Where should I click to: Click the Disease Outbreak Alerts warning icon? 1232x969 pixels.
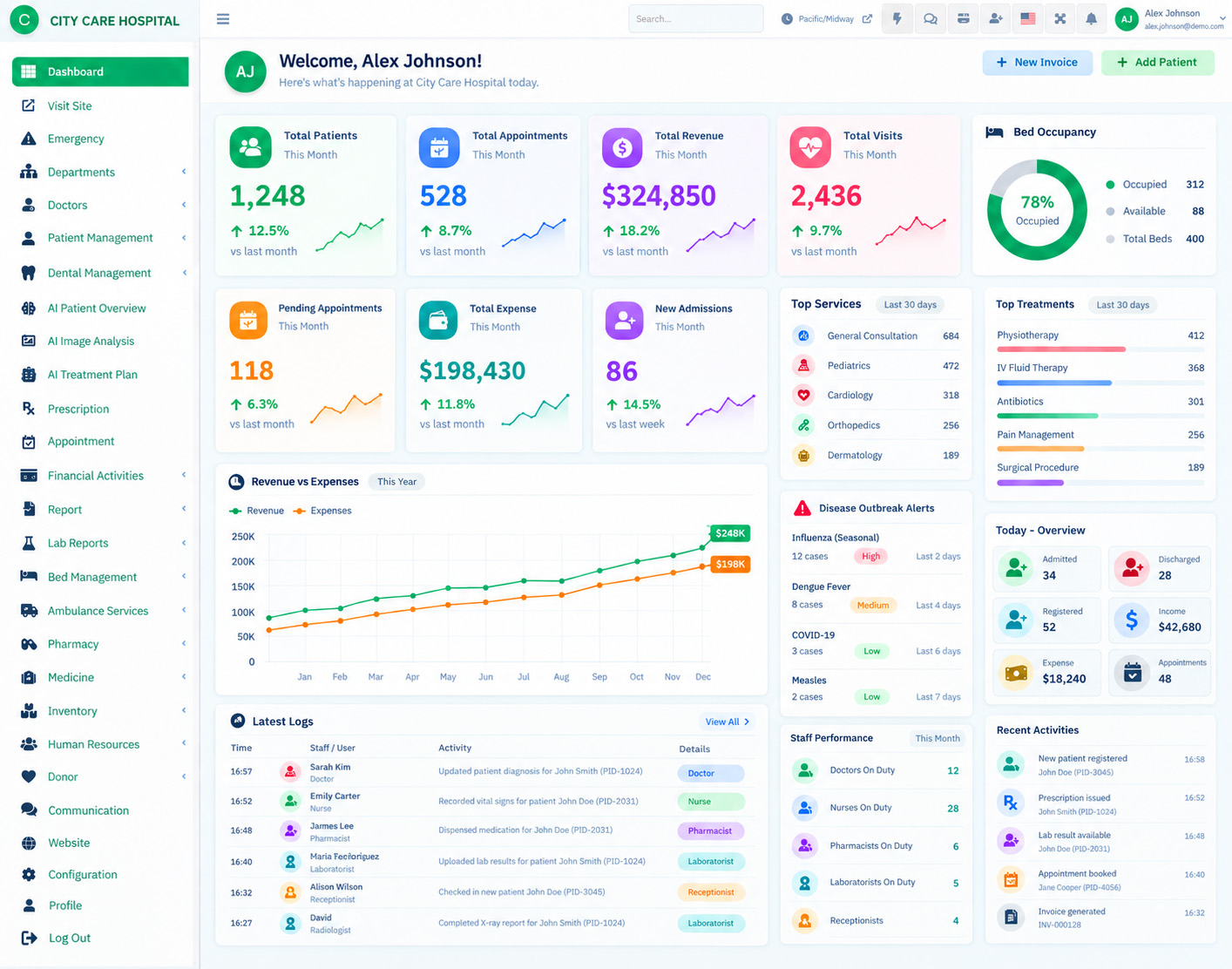[802, 508]
